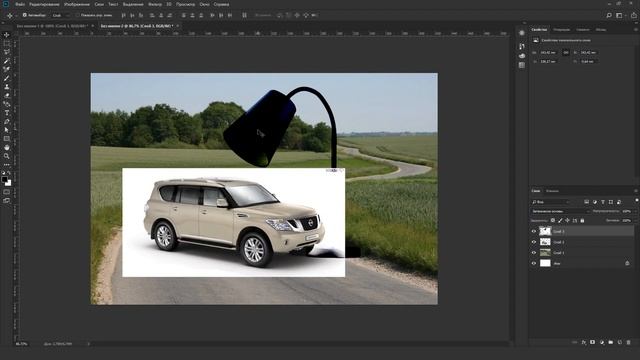Open the Изображение menu
This screenshot has height=360, width=640.
(x=77, y=4)
